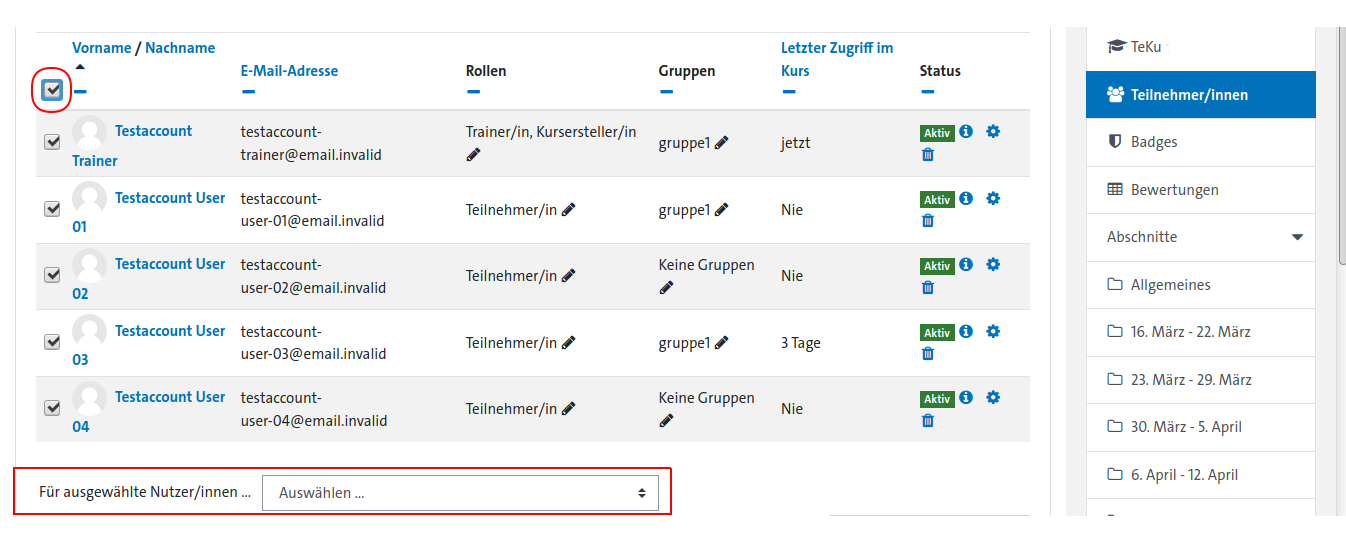Open gear settings for Testaccount Trainer
This screenshot has height=535, width=1346.
pyautogui.click(x=993, y=131)
